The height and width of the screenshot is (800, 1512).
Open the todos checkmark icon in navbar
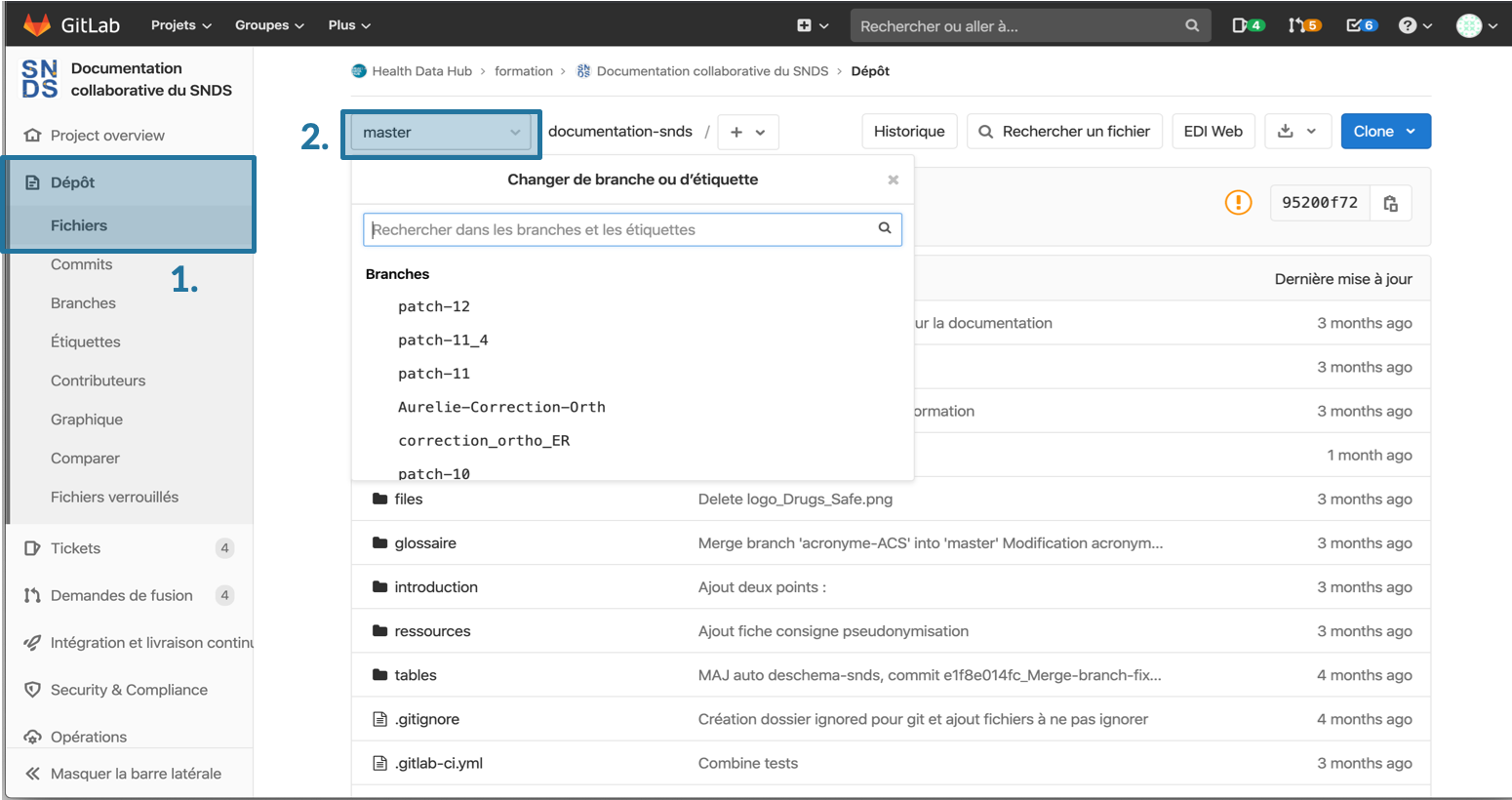click(x=1360, y=25)
